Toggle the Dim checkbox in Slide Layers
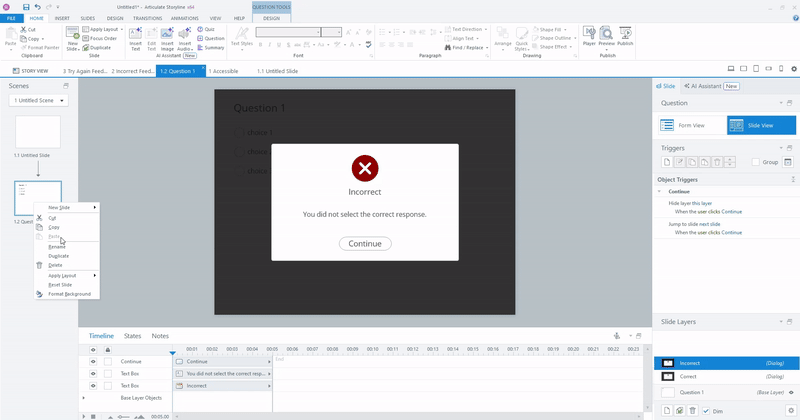The width and height of the screenshot is (800, 420). (705, 410)
